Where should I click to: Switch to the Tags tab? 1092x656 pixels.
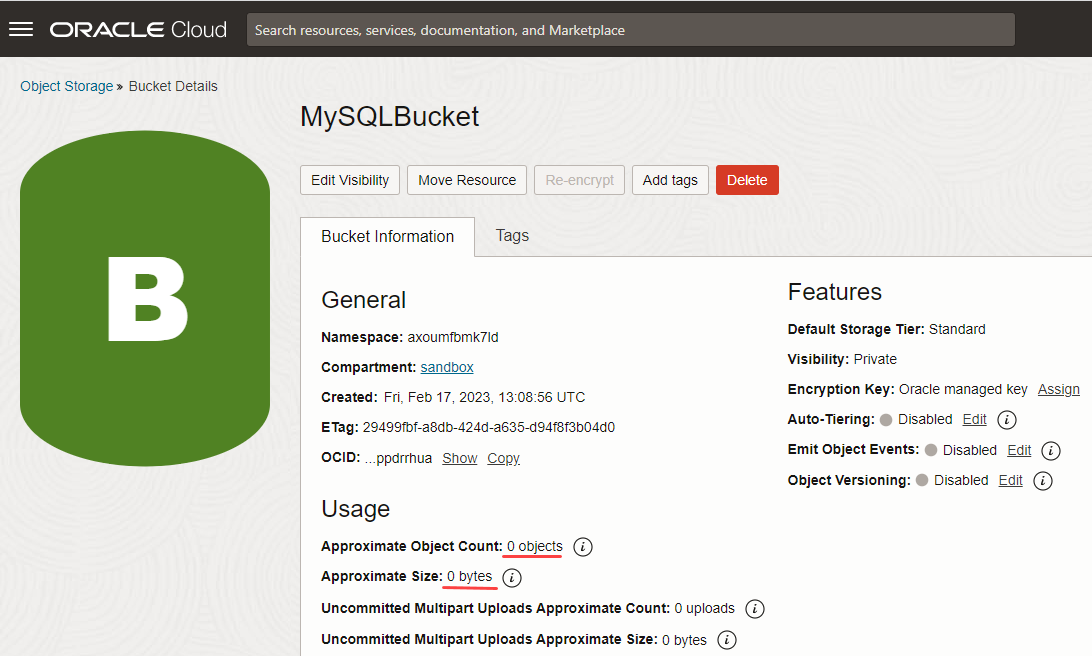(x=512, y=236)
